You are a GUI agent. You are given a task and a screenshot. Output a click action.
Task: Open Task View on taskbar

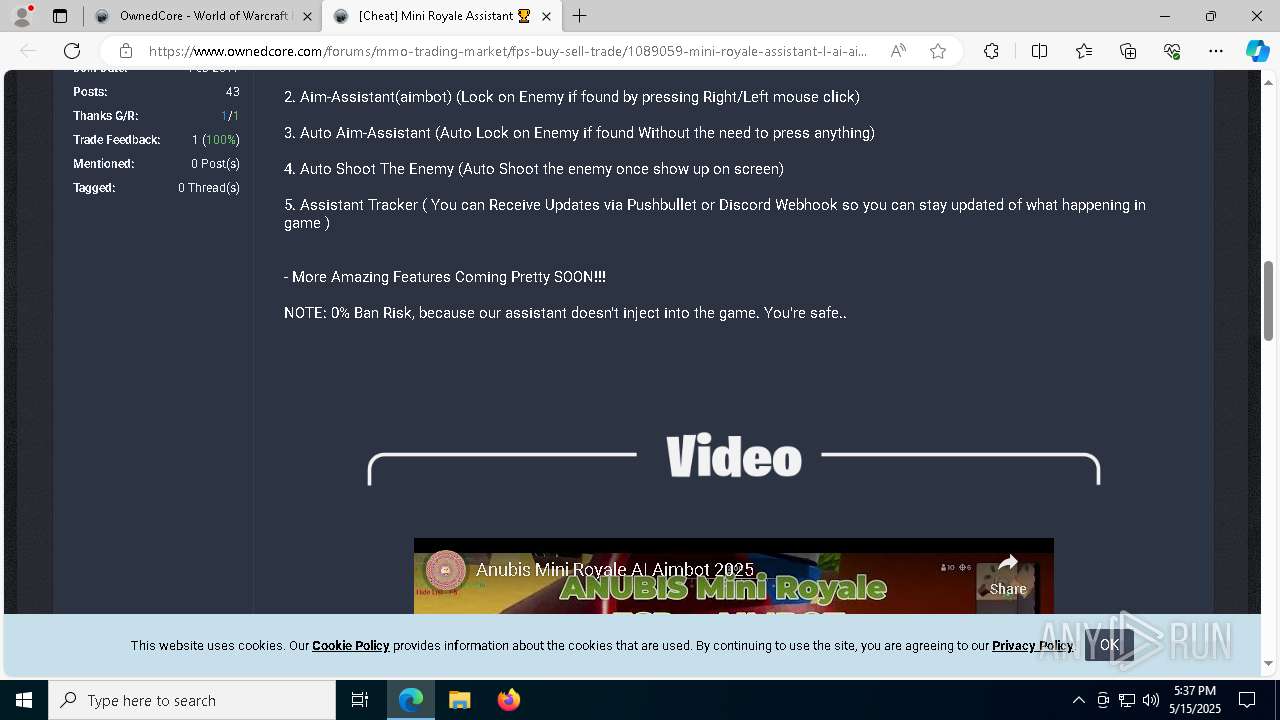(360, 700)
